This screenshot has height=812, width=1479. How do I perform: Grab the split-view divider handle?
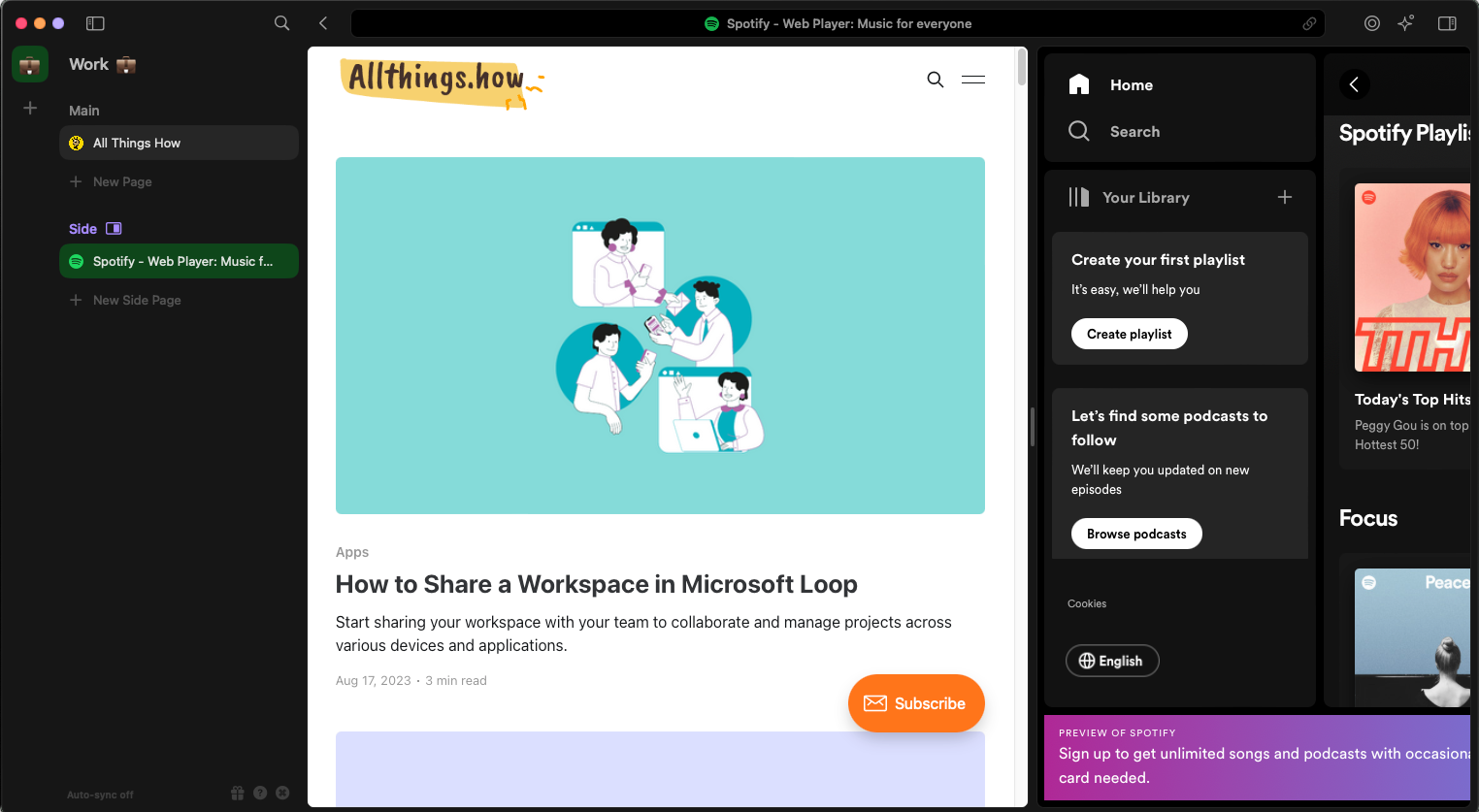click(1033, 427)
